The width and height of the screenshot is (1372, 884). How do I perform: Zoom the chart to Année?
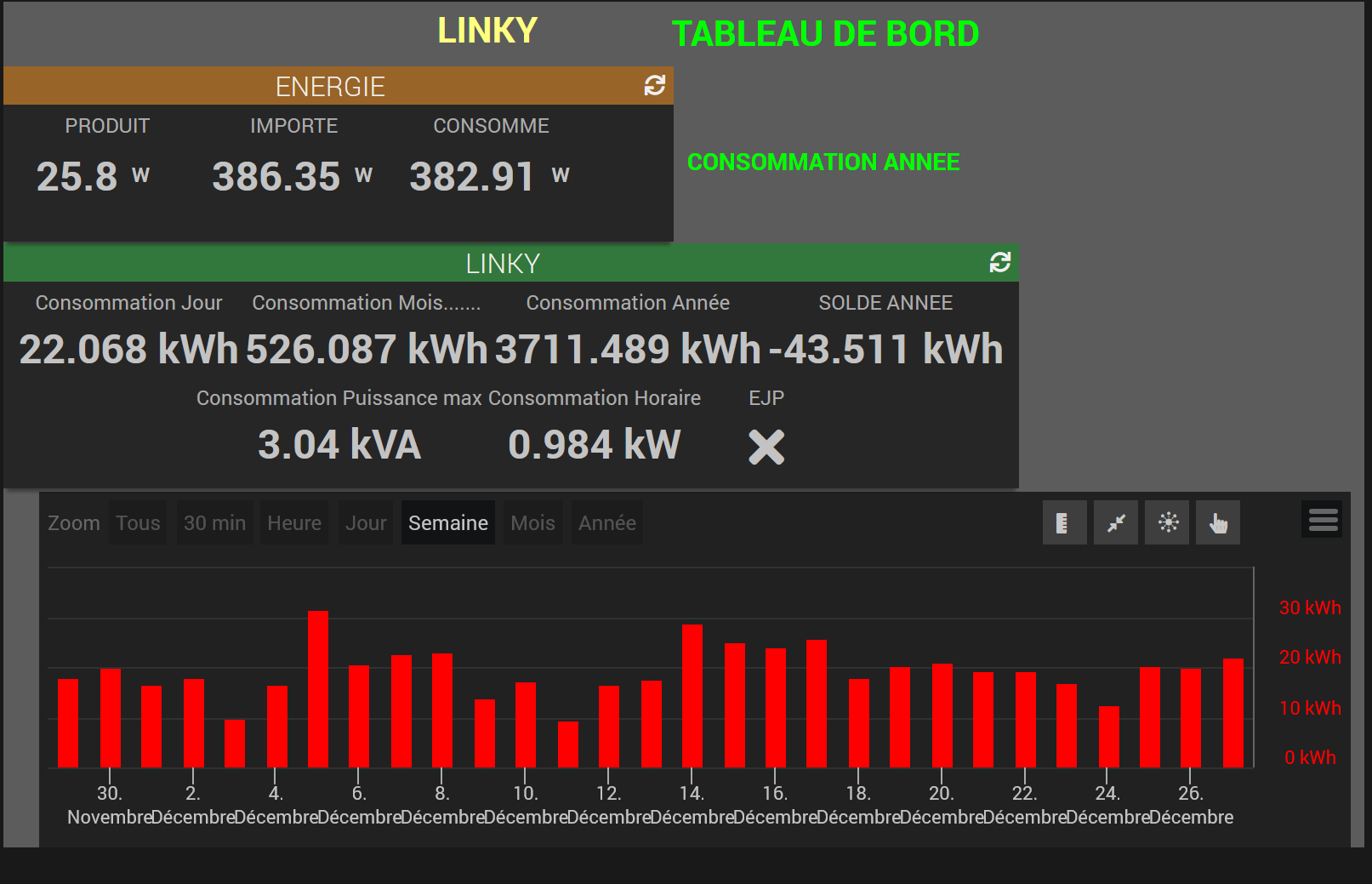606,522
